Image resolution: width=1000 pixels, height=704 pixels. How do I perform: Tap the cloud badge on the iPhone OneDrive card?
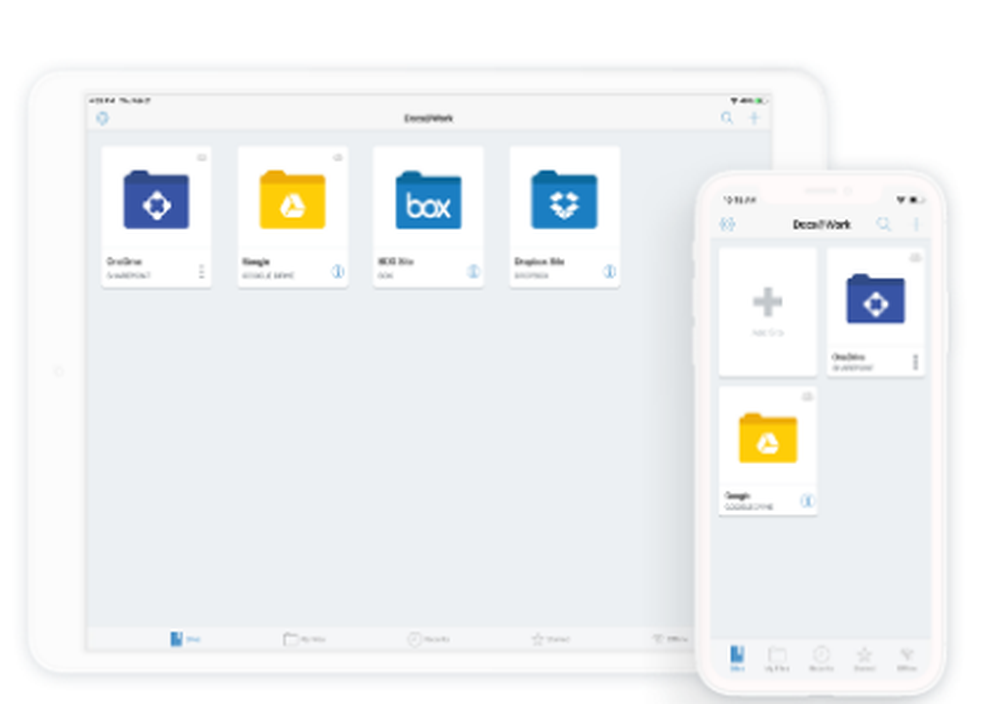click(x=915, y=258)
